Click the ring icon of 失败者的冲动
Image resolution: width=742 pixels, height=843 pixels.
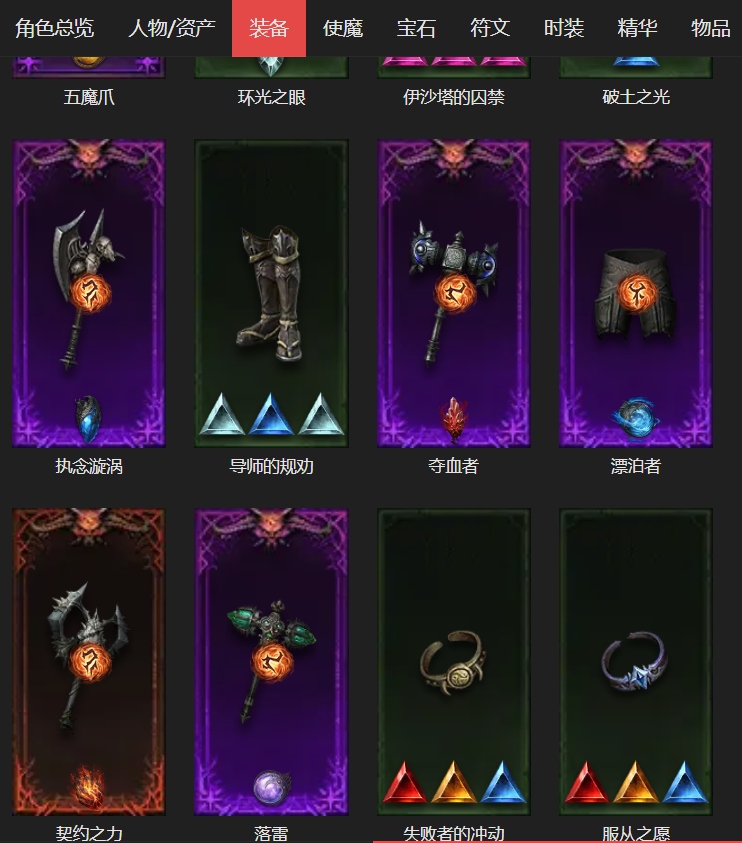pyautogui.click(x=453, y=662)
